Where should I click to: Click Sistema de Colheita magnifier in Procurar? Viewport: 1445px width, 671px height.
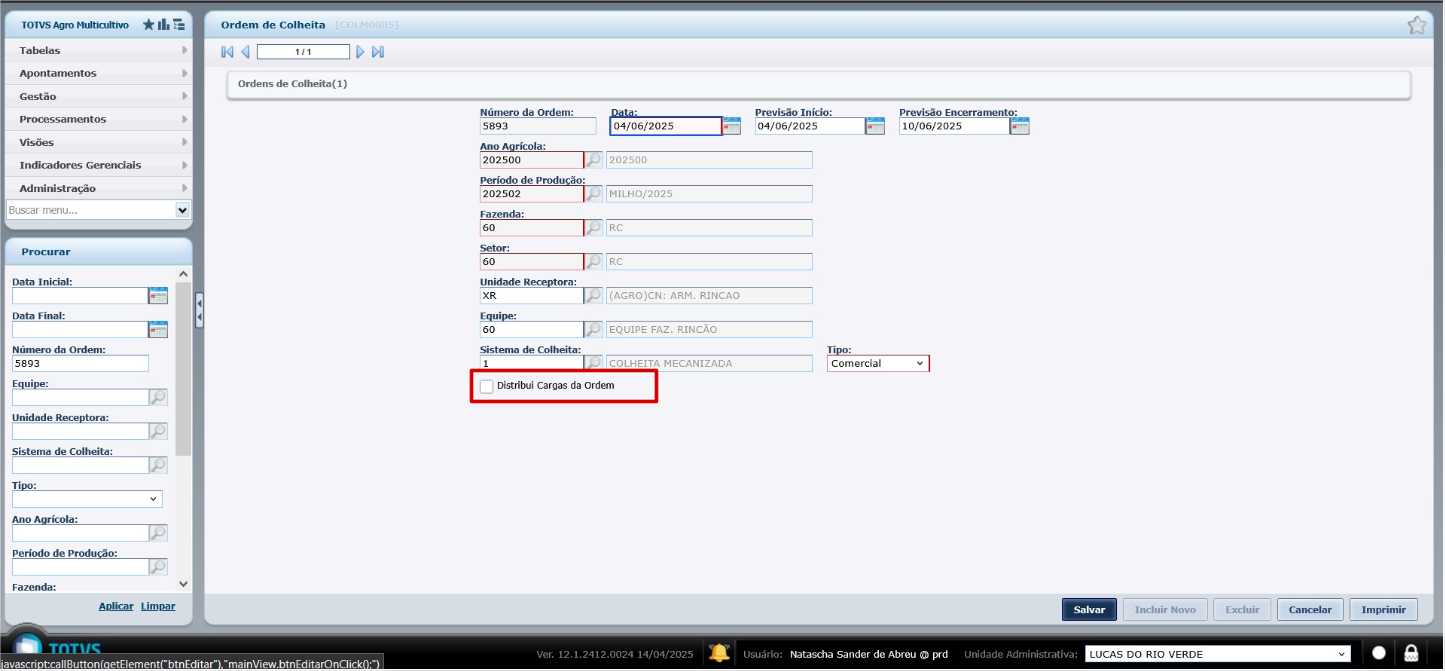point(158,466)
